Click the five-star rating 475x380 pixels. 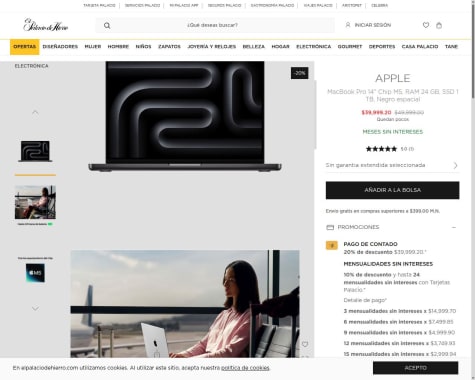(x=381, y=149)
